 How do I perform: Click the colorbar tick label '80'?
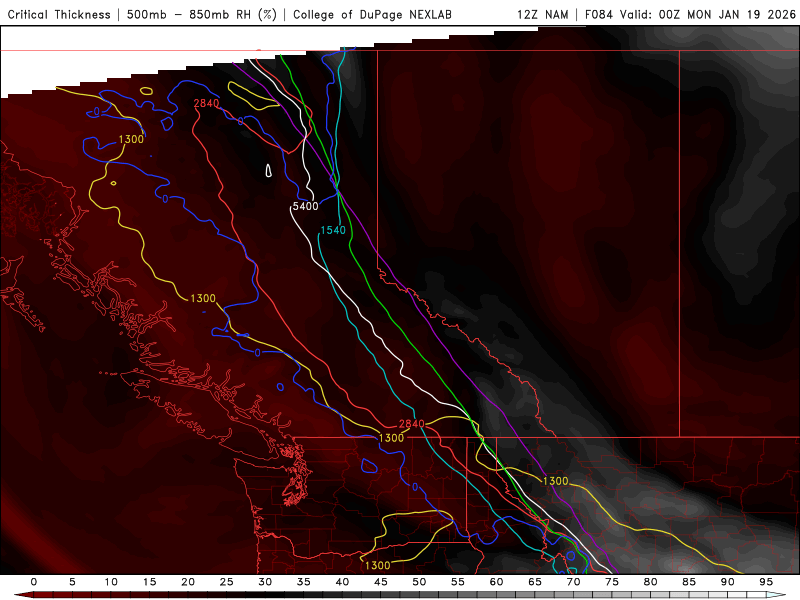[650, 582]
